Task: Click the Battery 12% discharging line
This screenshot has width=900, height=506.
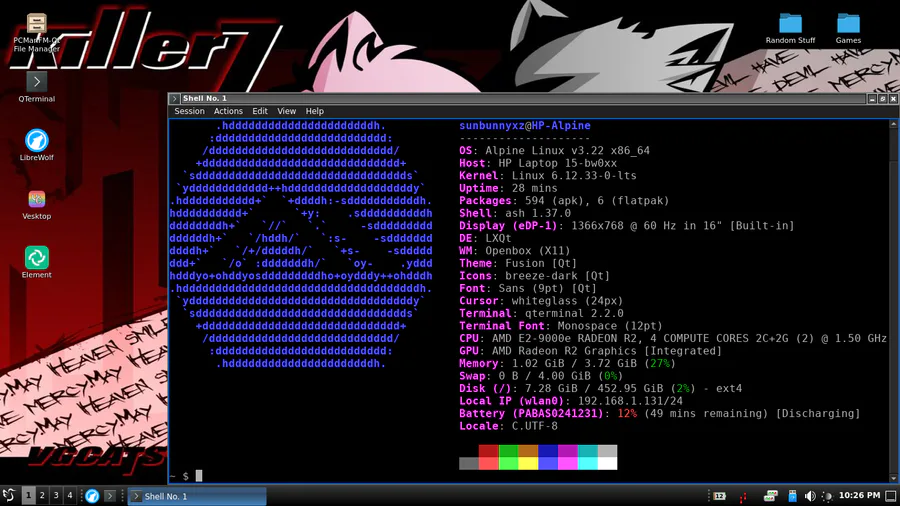Action: coord(660,414)
